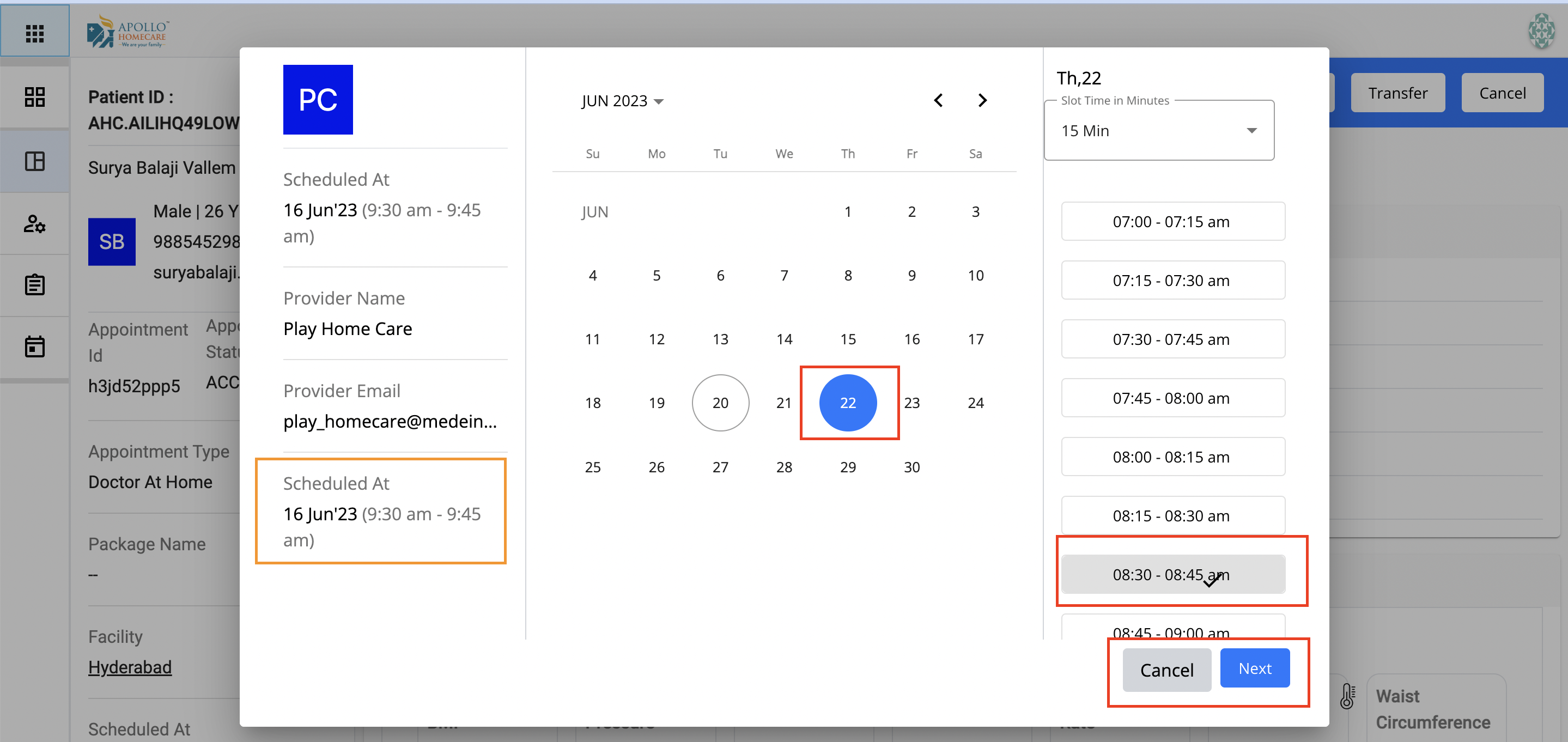The height and width of the screenshot is (742, 1568).
Task: Select June 23 in the calendar
Action: point(911,403)
